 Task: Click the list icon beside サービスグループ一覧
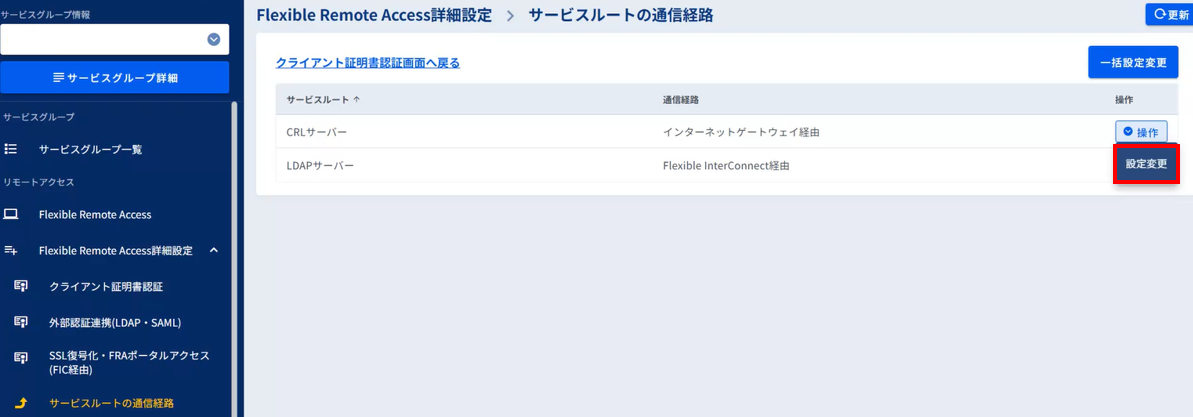coord(11,149)
